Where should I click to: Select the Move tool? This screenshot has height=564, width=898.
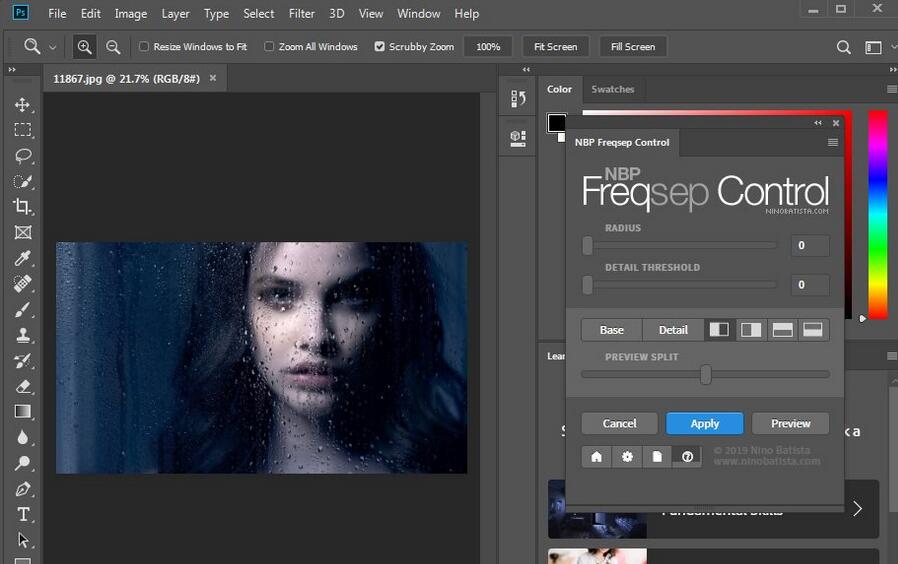[22, 105]
